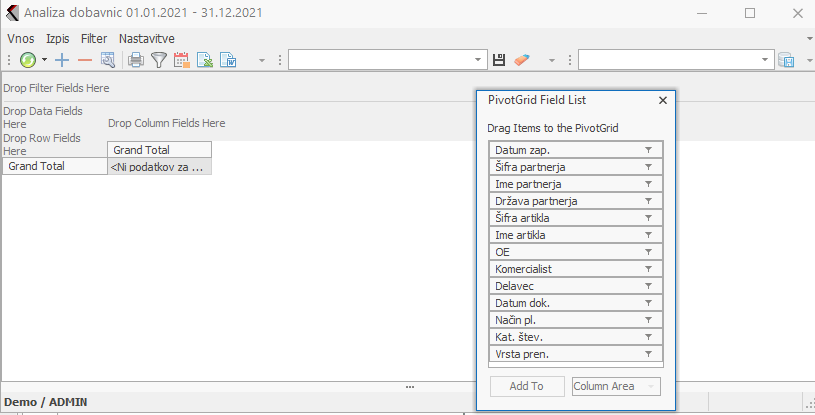Click the save floppy disk icon
Viewport: 815px width, 415px height.
tap(500, 61)
